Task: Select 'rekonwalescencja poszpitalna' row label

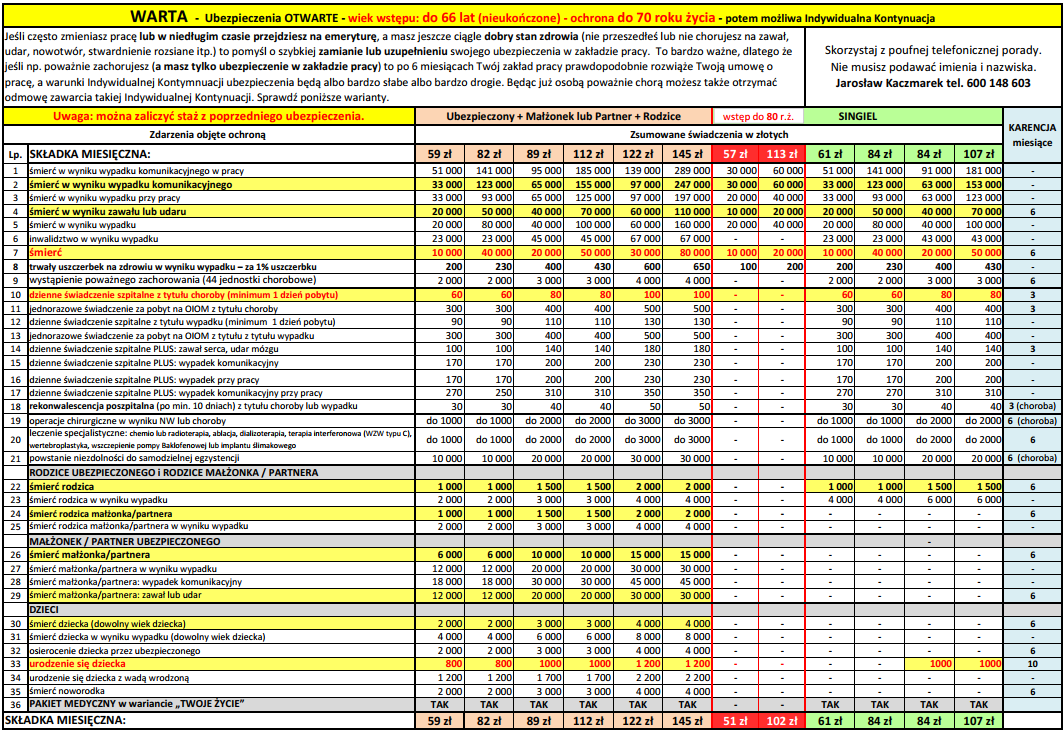Action: (x=193, y=406)
